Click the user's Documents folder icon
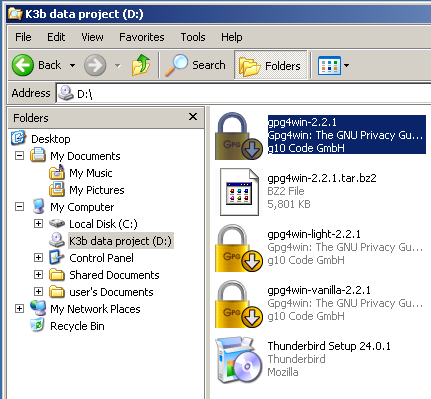The width and height of the screenshot is (431, 399). point(57,292)
